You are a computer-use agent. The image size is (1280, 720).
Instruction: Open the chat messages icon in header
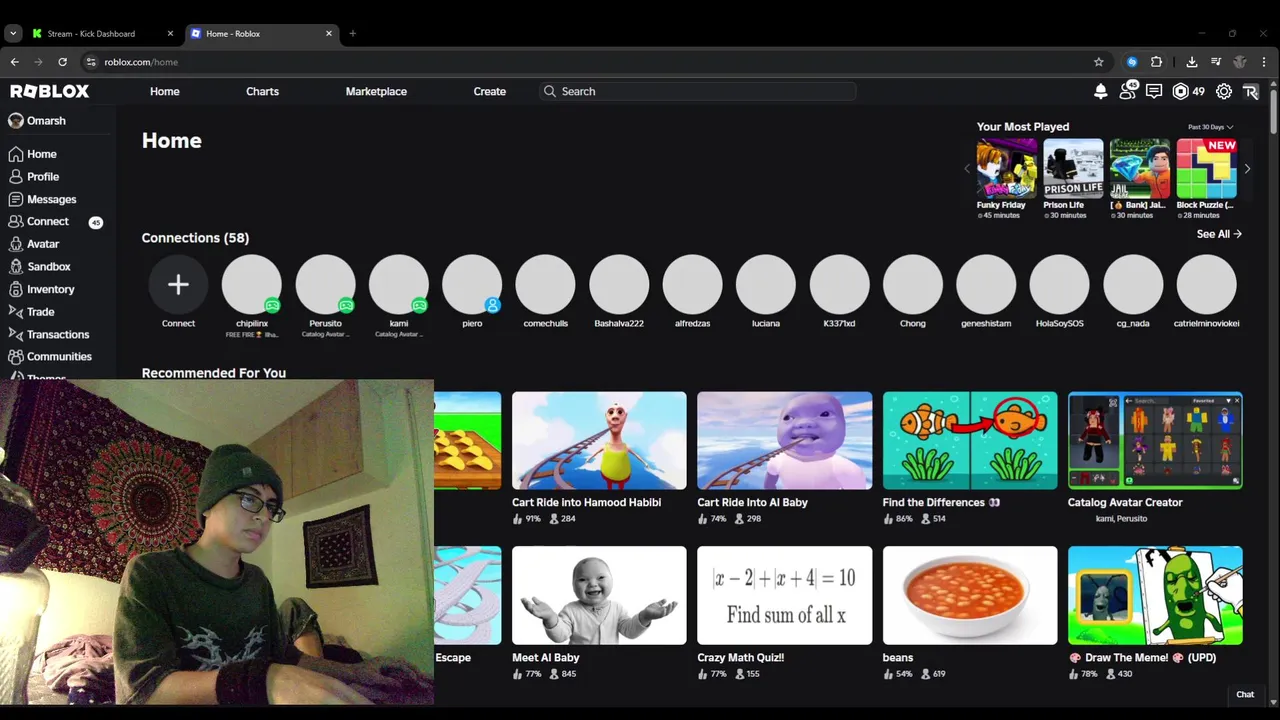(1154, 91)
